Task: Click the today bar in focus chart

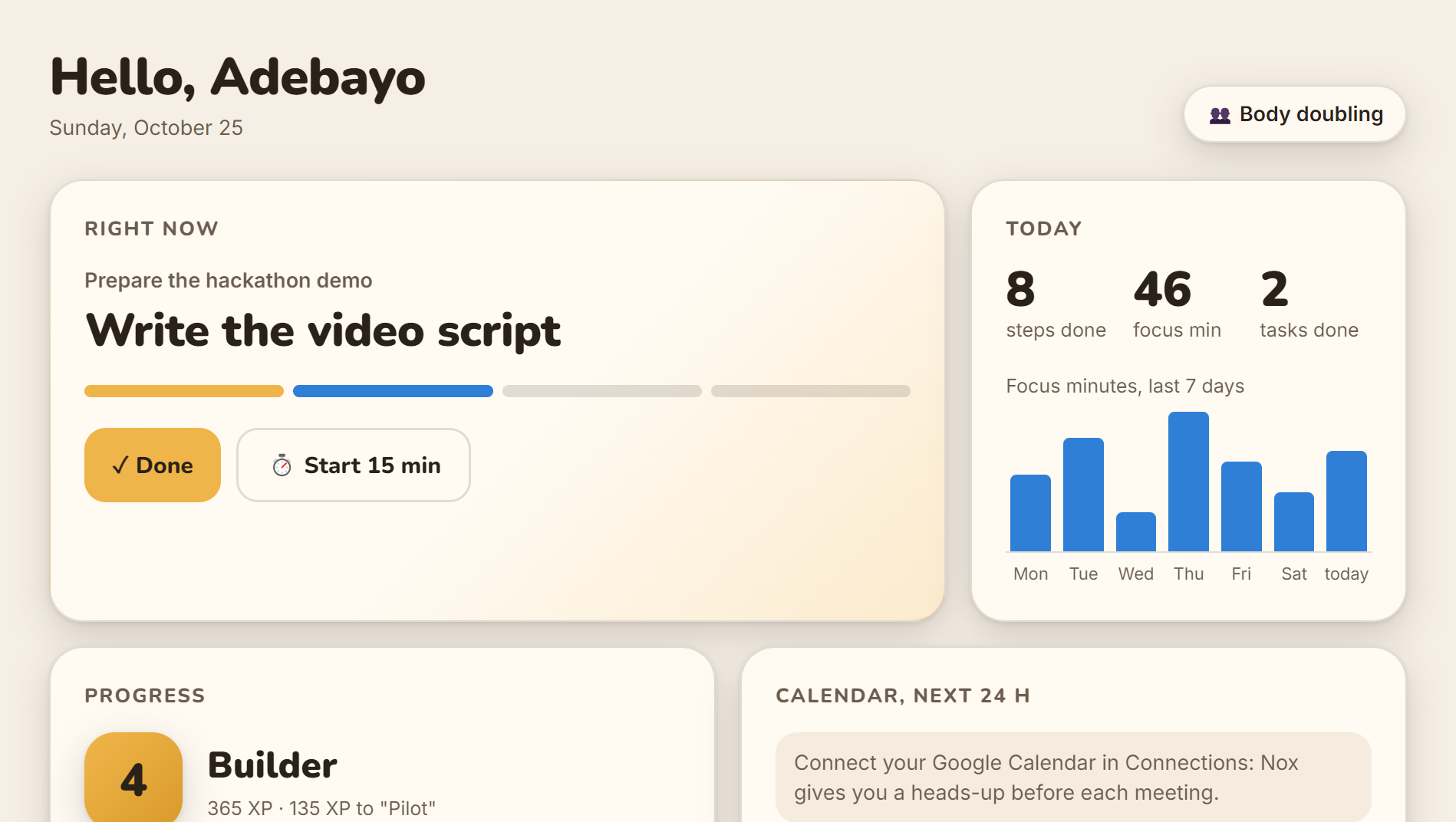Action: [x=1346, y=501]
